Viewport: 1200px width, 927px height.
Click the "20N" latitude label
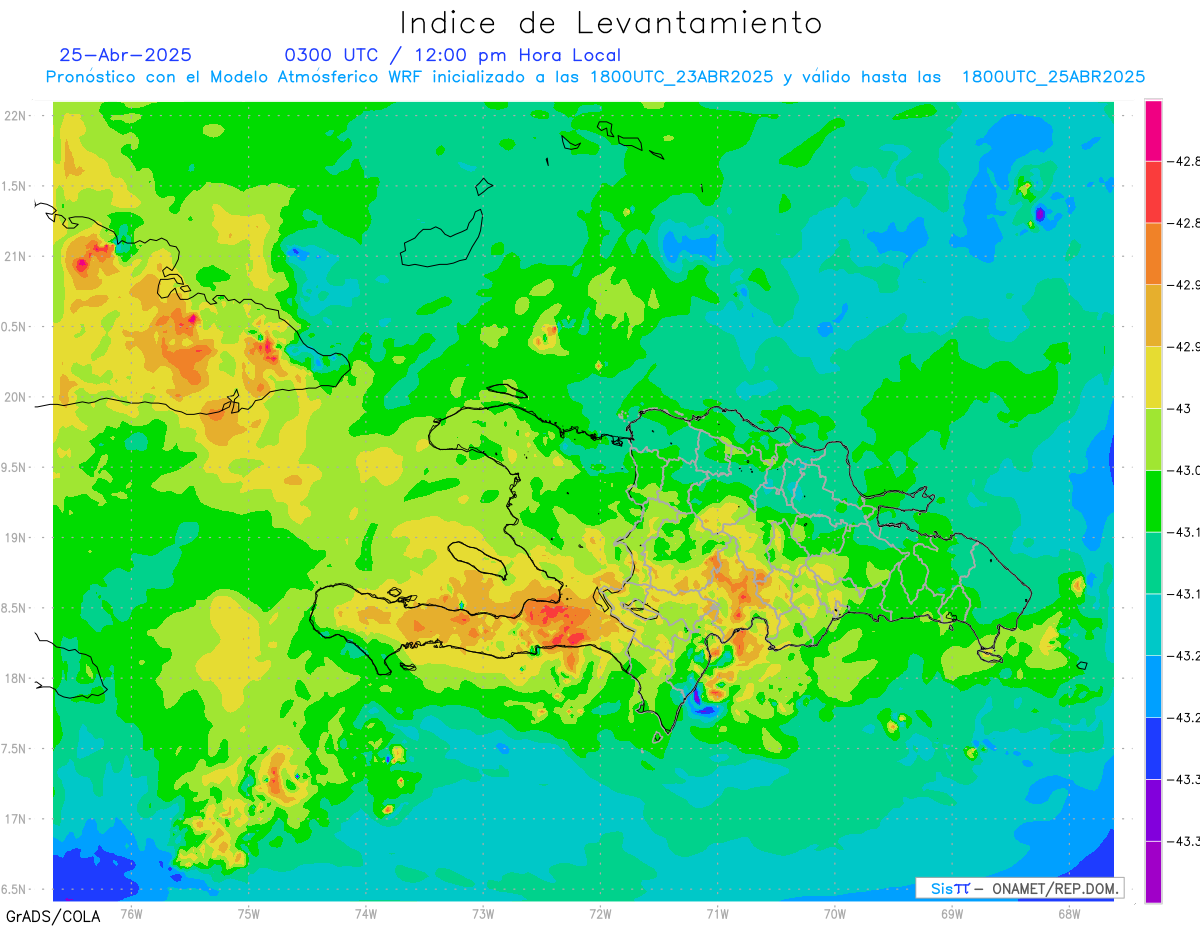tap(17, 397)
